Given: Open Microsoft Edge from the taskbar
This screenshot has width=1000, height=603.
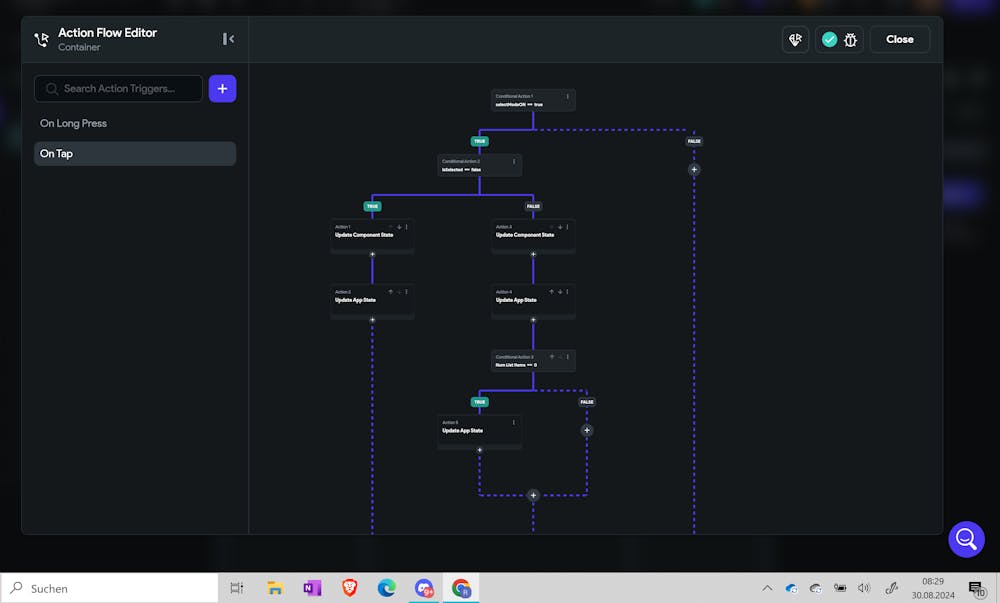Looking at the screenshot, I should pyautogui.click(x=387, y=589).
